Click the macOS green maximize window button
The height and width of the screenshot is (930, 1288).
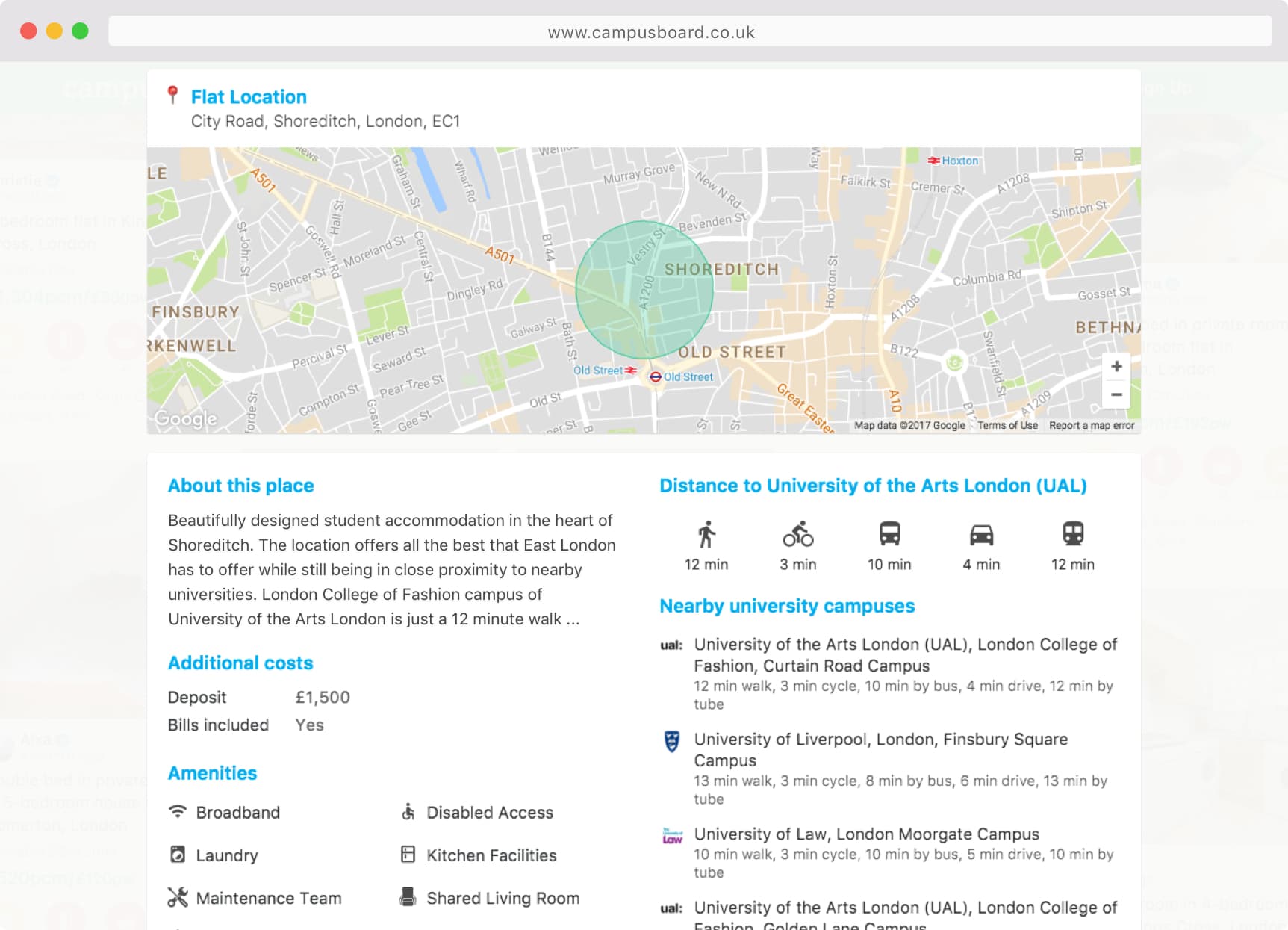point(80,31)
